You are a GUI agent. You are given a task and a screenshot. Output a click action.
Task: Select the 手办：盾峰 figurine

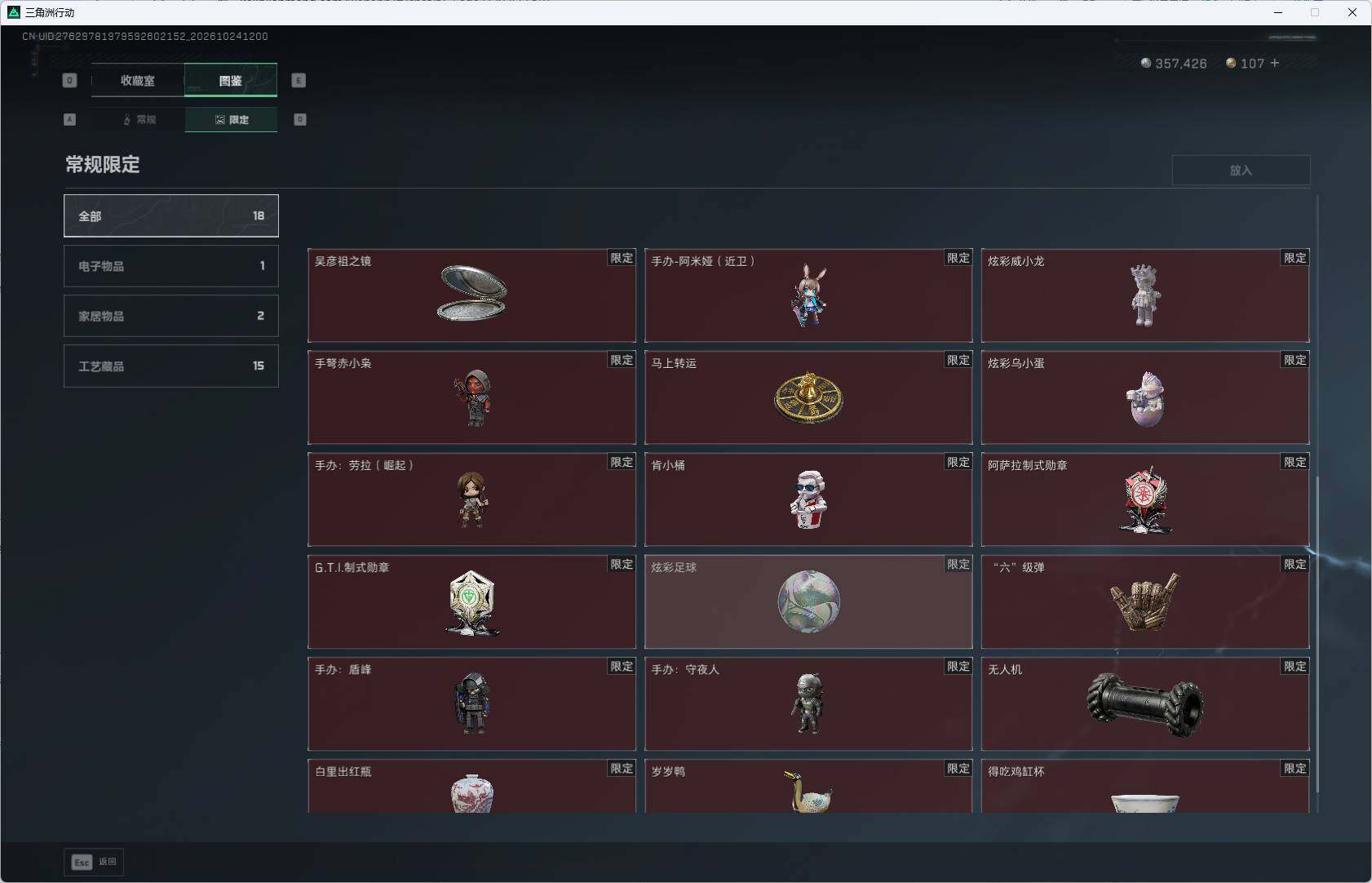[x=471, y=703]
